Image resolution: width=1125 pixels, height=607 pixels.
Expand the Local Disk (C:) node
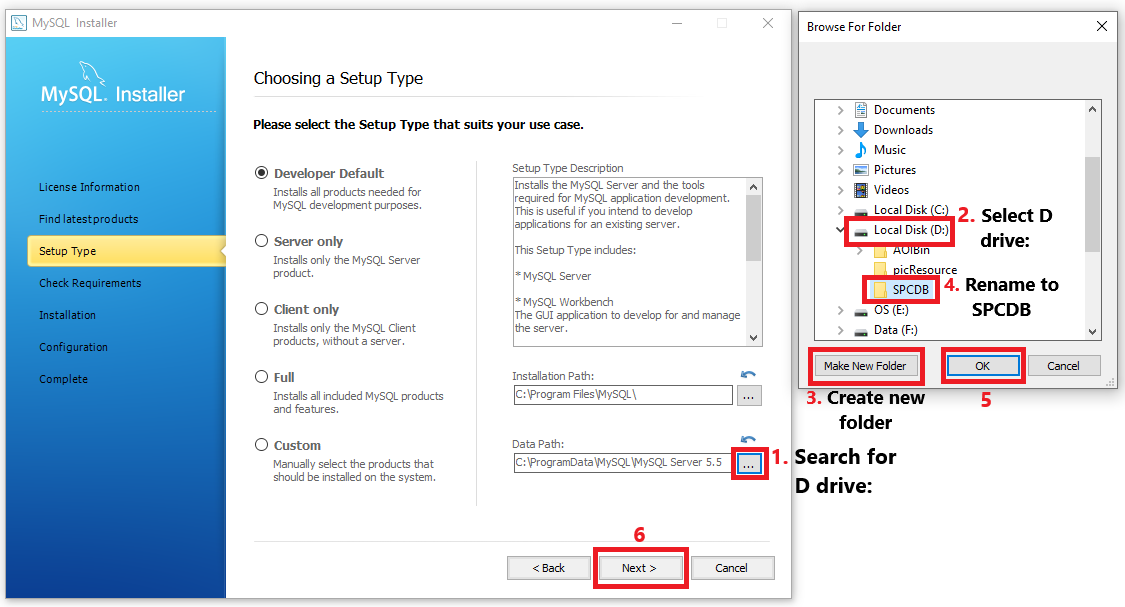tap(840, 210)
